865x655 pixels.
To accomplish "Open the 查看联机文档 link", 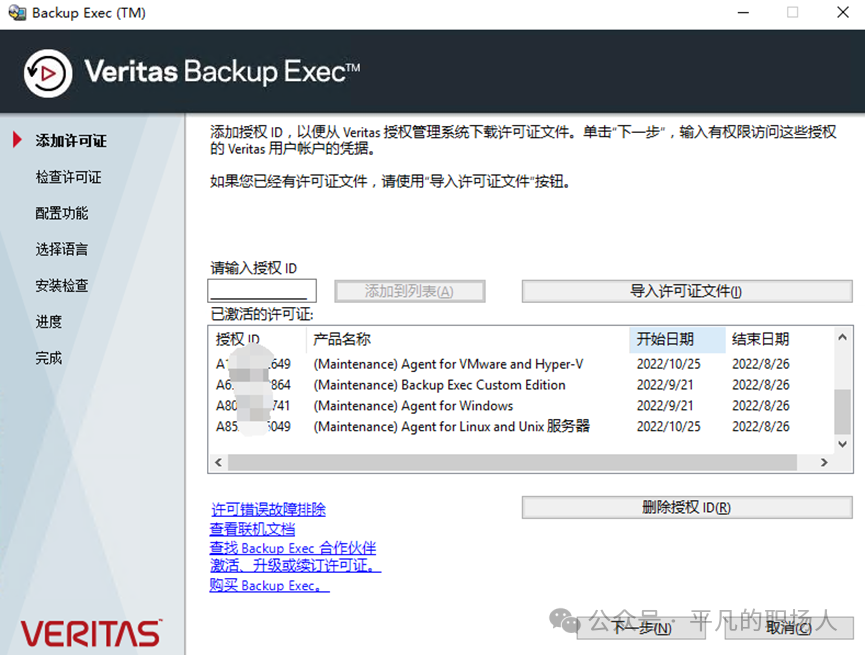I will 252,529.
